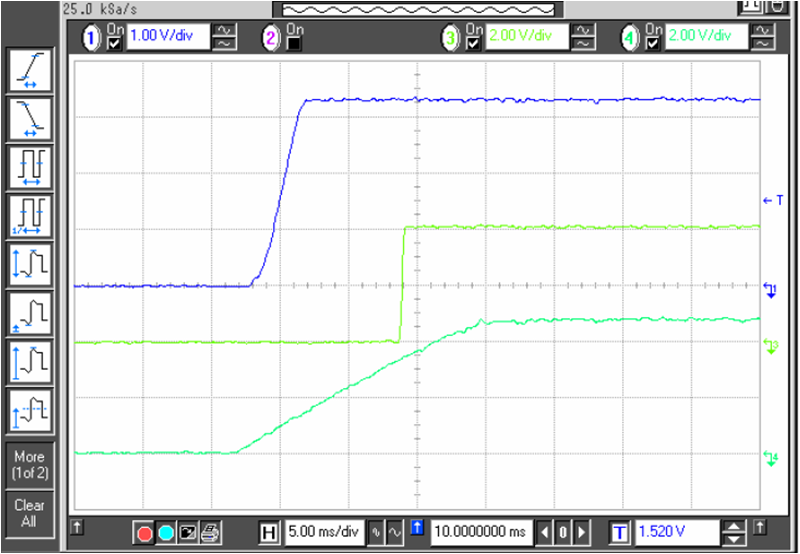Click the 5.00 ms/div timebase field
This screenshot has height=554, width=800.
[x=324, y=533]
